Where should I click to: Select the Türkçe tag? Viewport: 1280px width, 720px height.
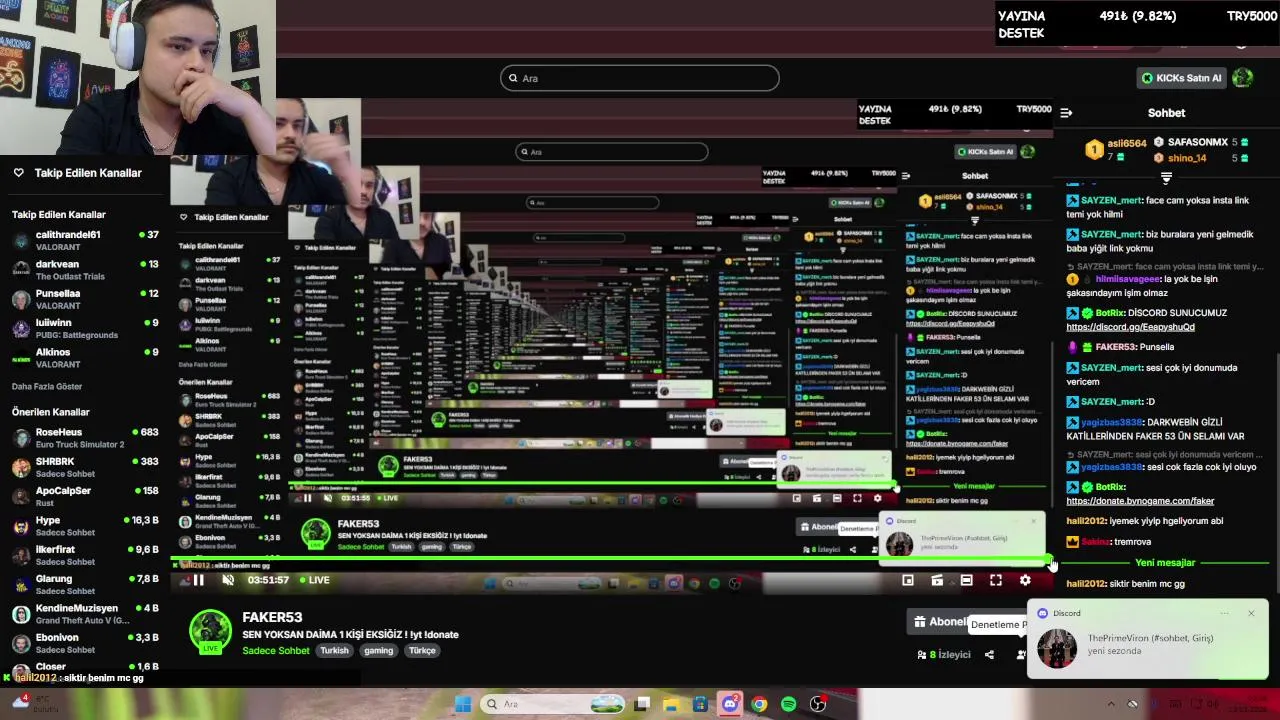tap(422, 651)
